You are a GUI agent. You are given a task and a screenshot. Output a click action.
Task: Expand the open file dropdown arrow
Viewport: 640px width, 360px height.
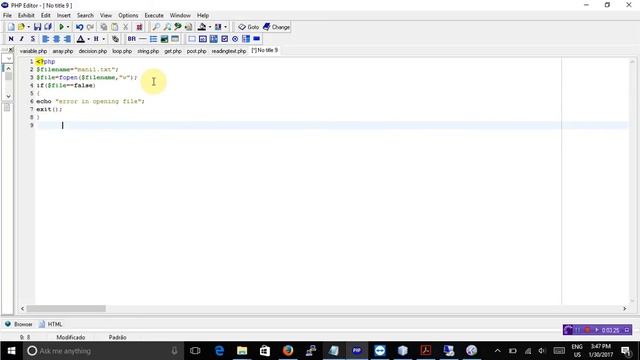click(28, 27)
